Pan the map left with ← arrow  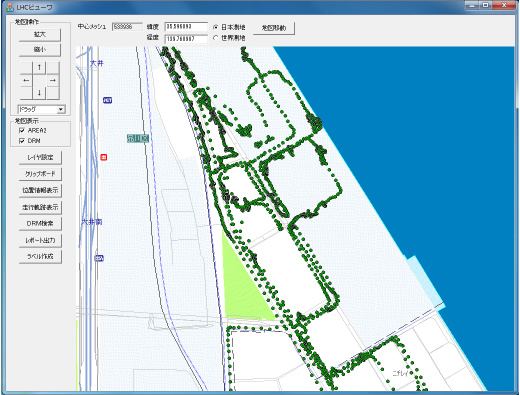pos(26,80)
